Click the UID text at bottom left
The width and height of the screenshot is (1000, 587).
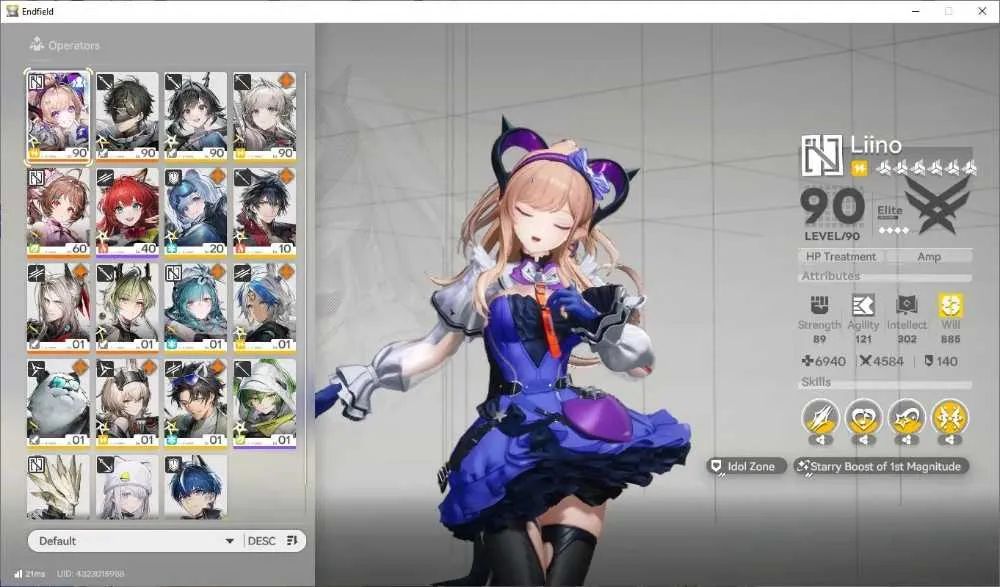(91, 574)
